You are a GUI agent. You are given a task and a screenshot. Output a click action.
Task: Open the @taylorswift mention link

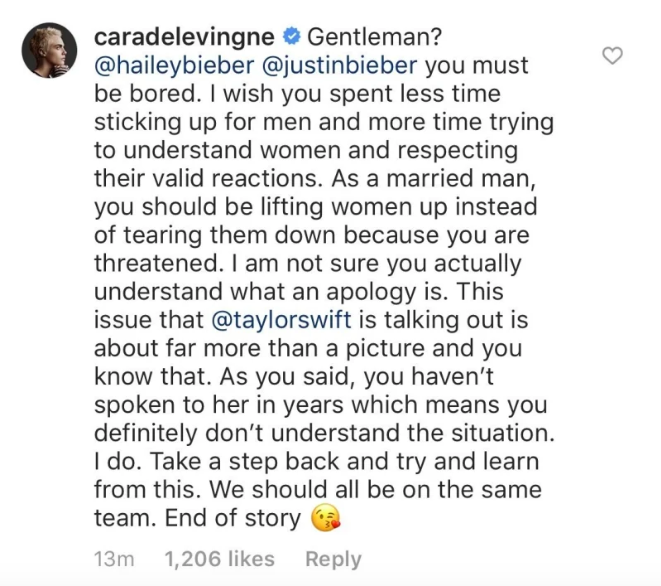281,320
